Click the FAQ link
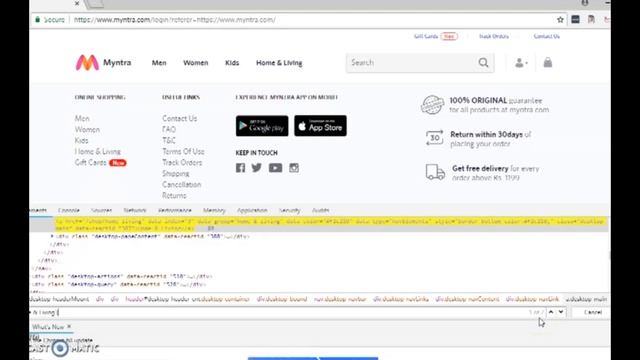The width and height of the screenshot is (640, 360). [169, 129]
